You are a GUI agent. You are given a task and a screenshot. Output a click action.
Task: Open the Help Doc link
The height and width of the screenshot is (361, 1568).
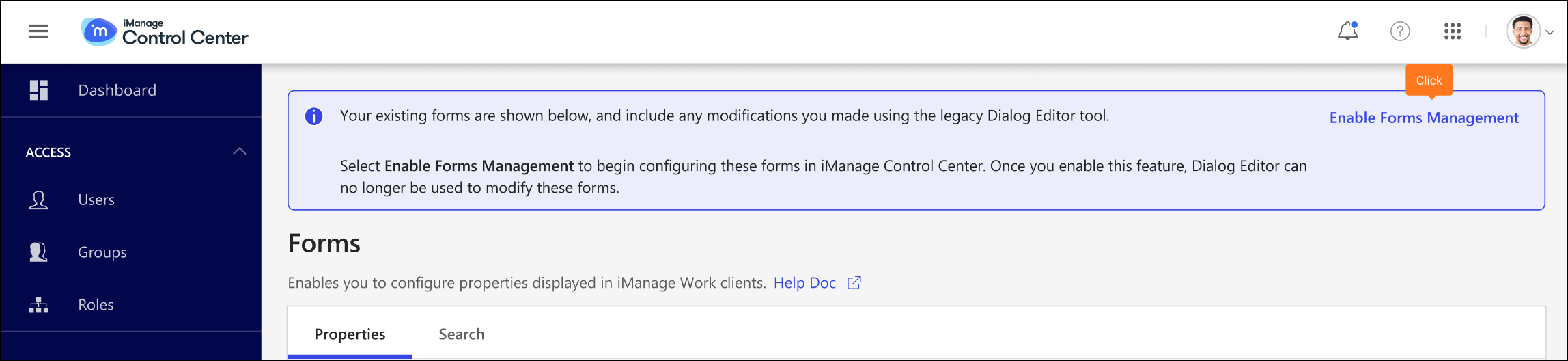tap(804, 283)
